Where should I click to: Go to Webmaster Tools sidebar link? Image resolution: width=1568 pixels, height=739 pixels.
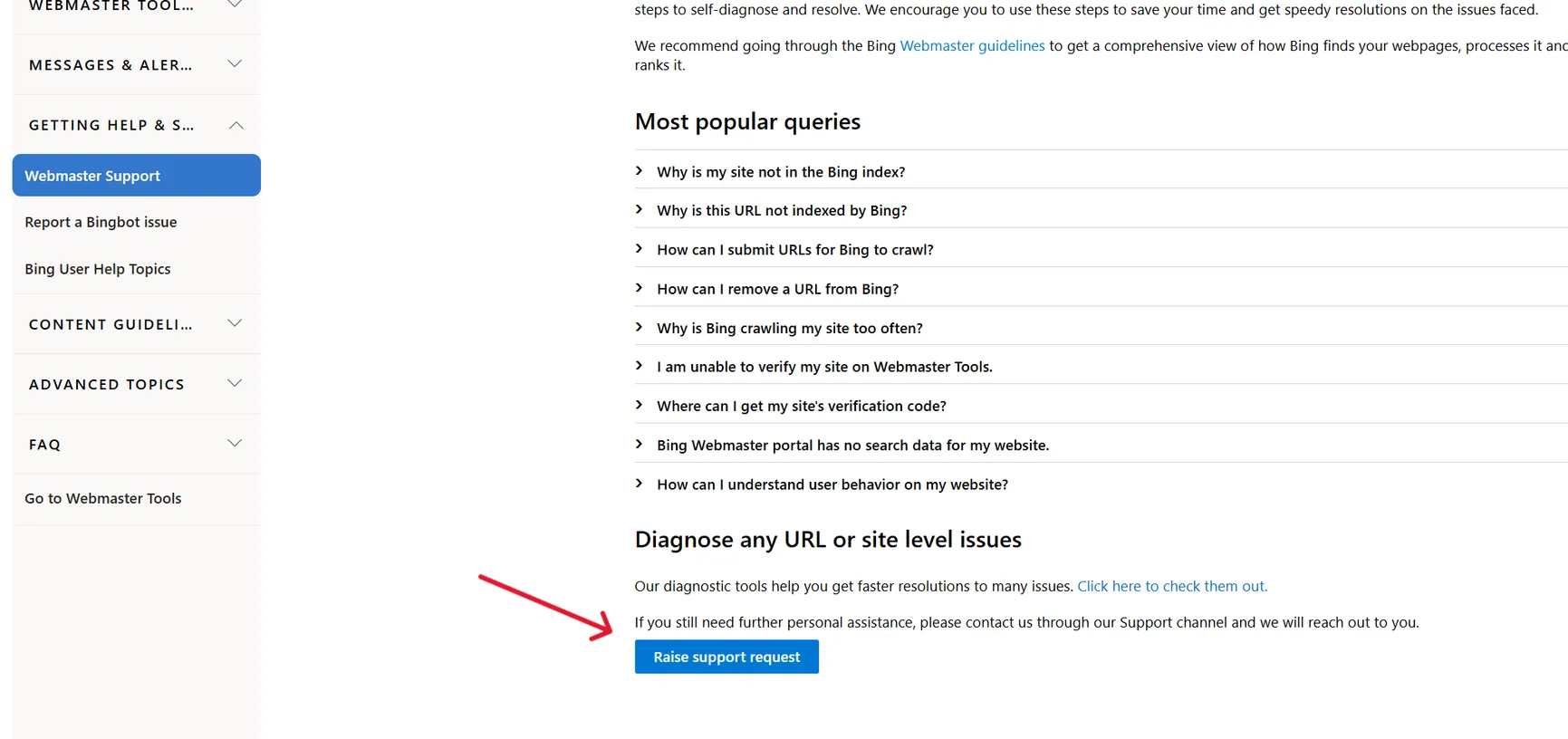pos(103,498)
